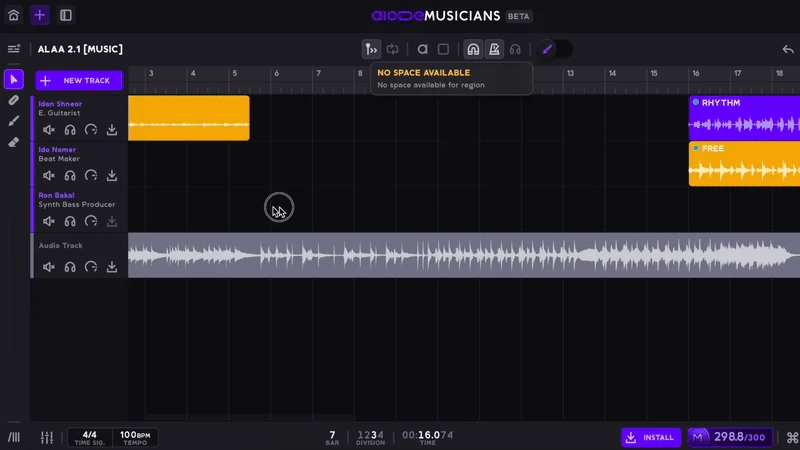Expand the track list menu icon
The height and width of the screenshot is (450, 800).
(14, 49)
